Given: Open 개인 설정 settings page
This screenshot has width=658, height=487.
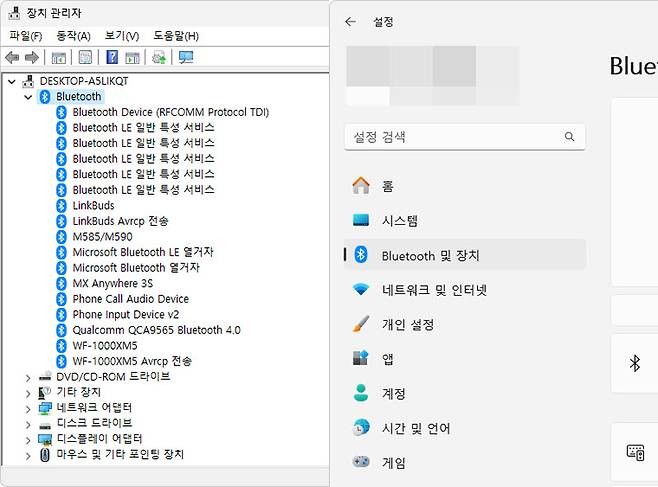Looking at the screenshot, I should [x=465, y=324].
